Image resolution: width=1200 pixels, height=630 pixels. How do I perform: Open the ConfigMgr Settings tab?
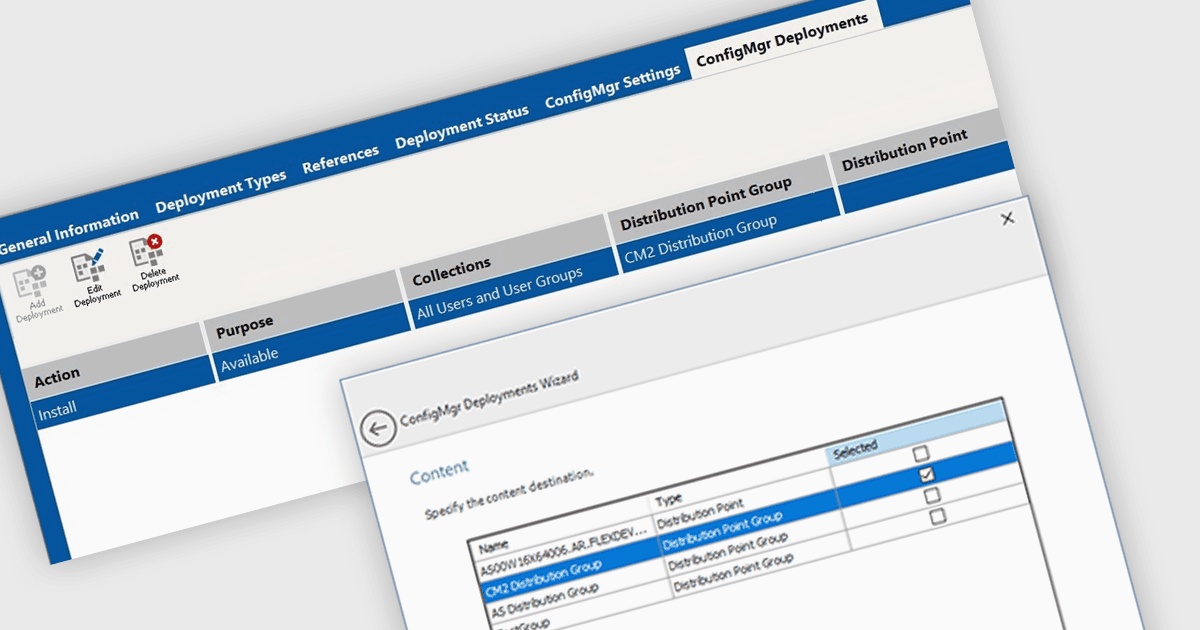point(612,87)
